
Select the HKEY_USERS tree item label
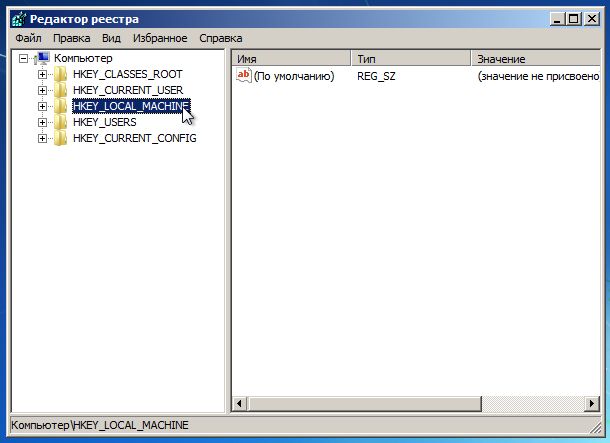[104, 122]
